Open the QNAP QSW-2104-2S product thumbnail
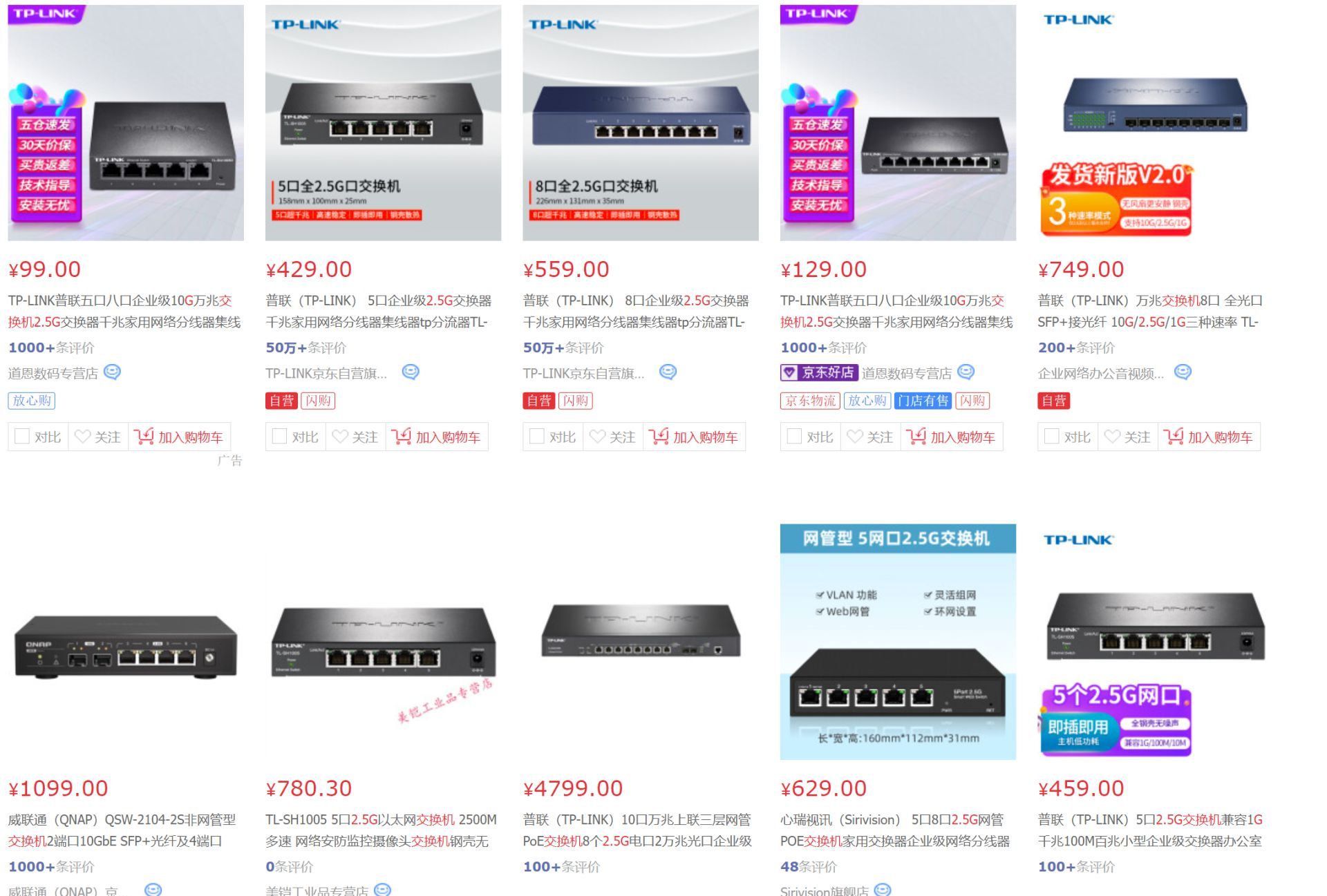The height and width of the screenshot is (896, 1327). 126,642
